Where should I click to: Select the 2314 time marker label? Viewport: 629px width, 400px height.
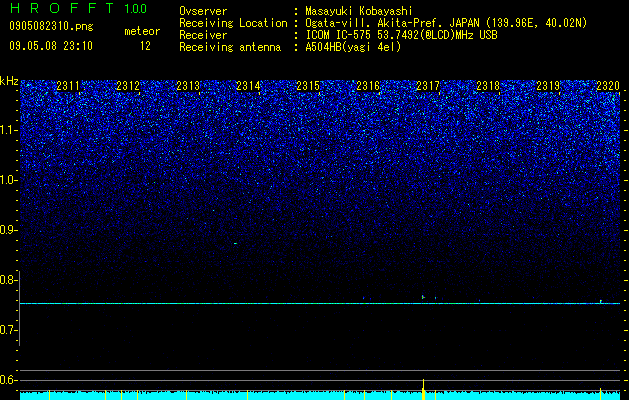point(248,86)
